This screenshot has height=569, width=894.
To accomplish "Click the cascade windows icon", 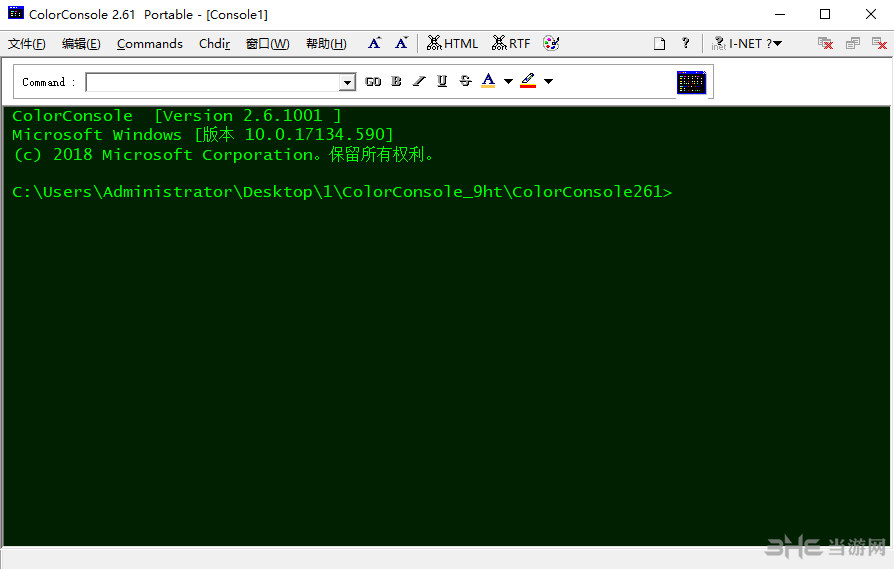I will tap(853, 43).
